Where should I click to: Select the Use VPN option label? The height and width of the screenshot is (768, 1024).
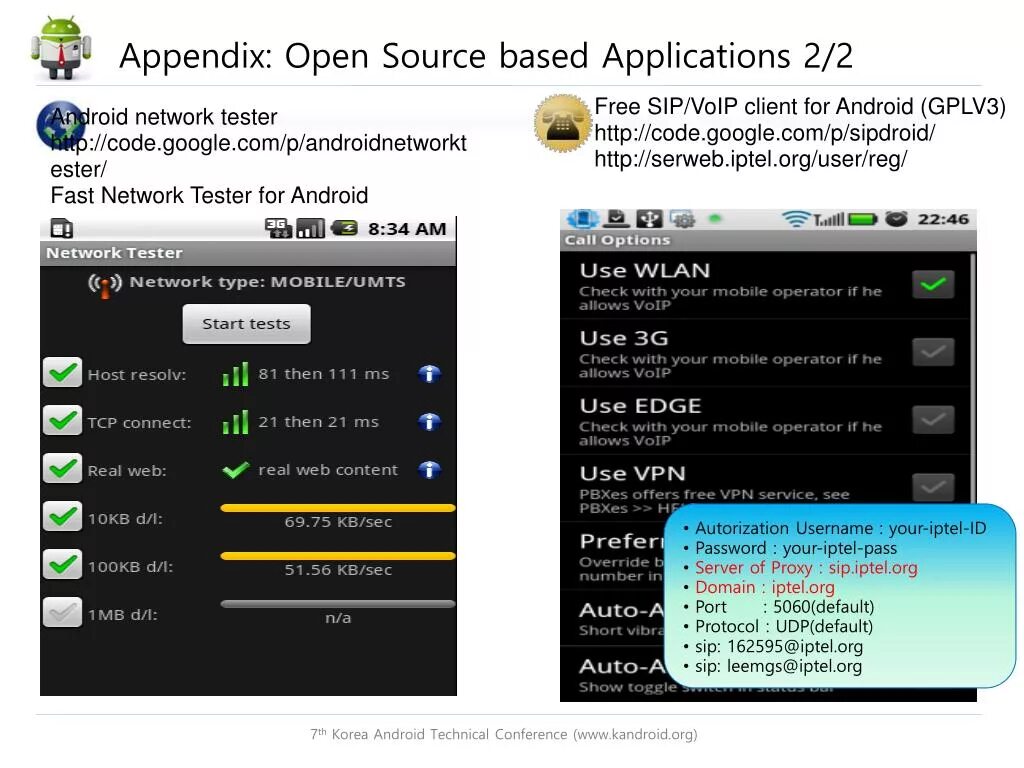632,473
